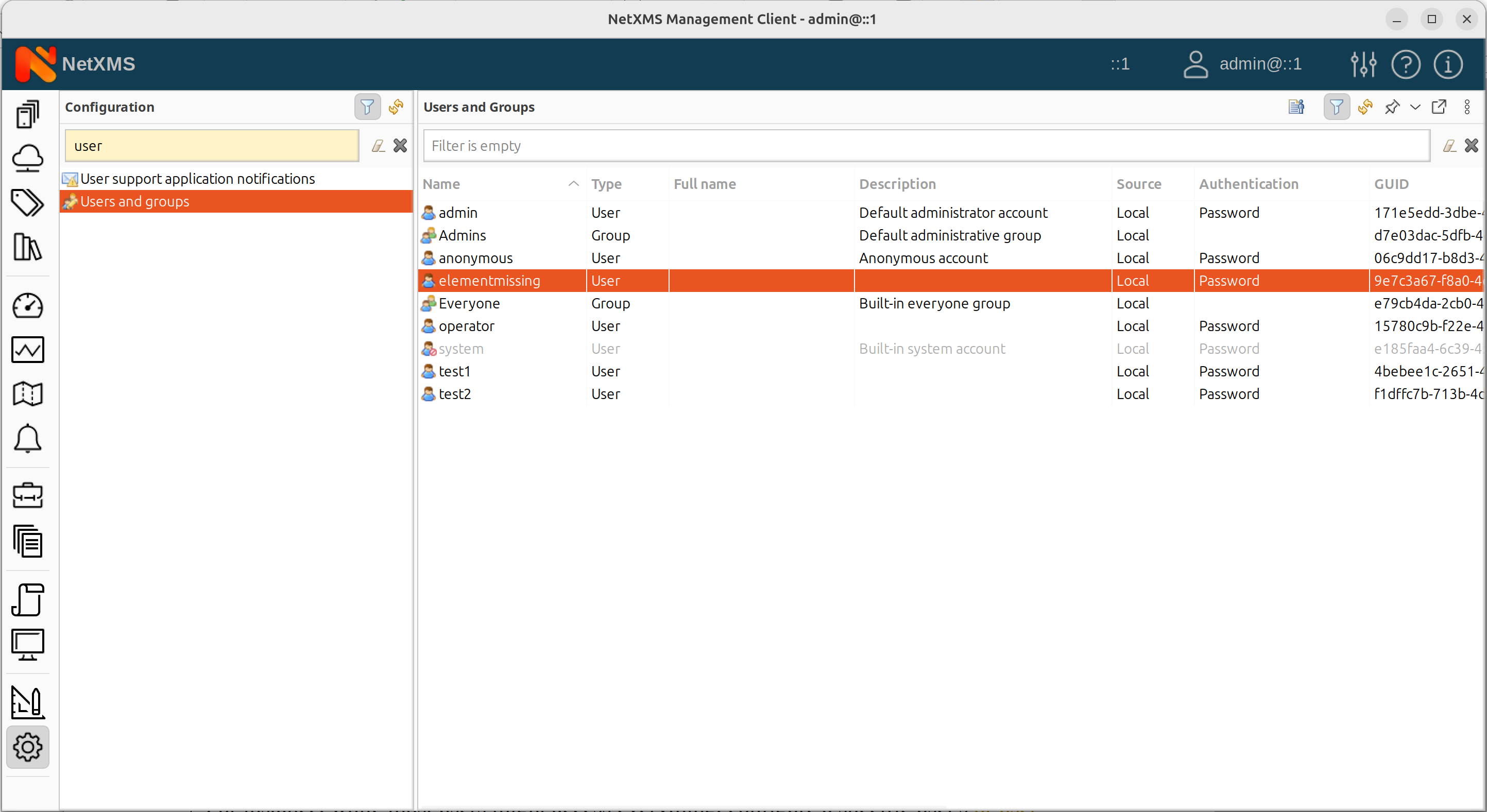The width and height of the screenshot is (1487, 812).
Task: Select the Users and groups tree item
Action: (x=135, y=201)
